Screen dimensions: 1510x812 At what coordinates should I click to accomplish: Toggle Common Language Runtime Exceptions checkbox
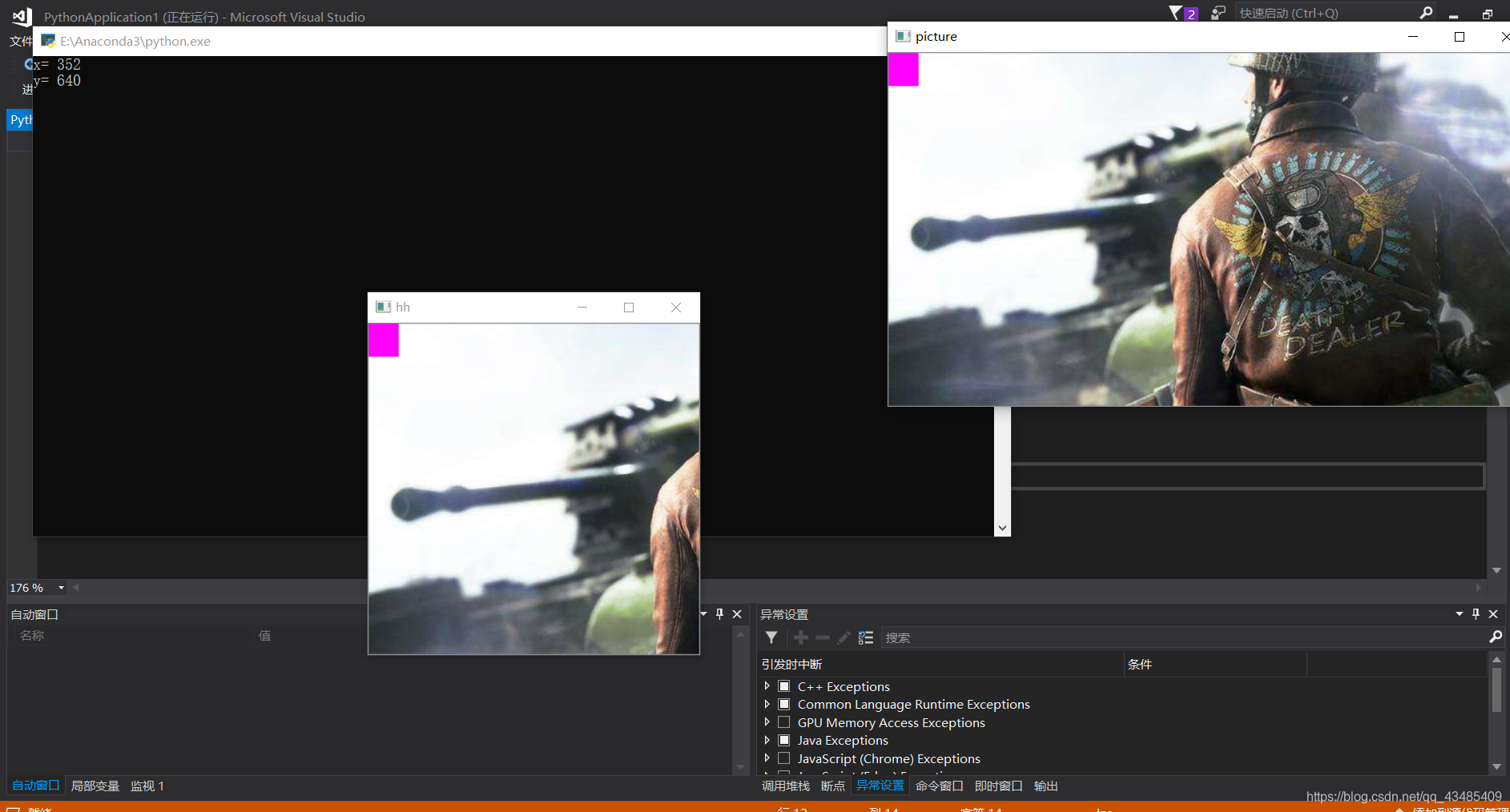click(x=784, y=704)
